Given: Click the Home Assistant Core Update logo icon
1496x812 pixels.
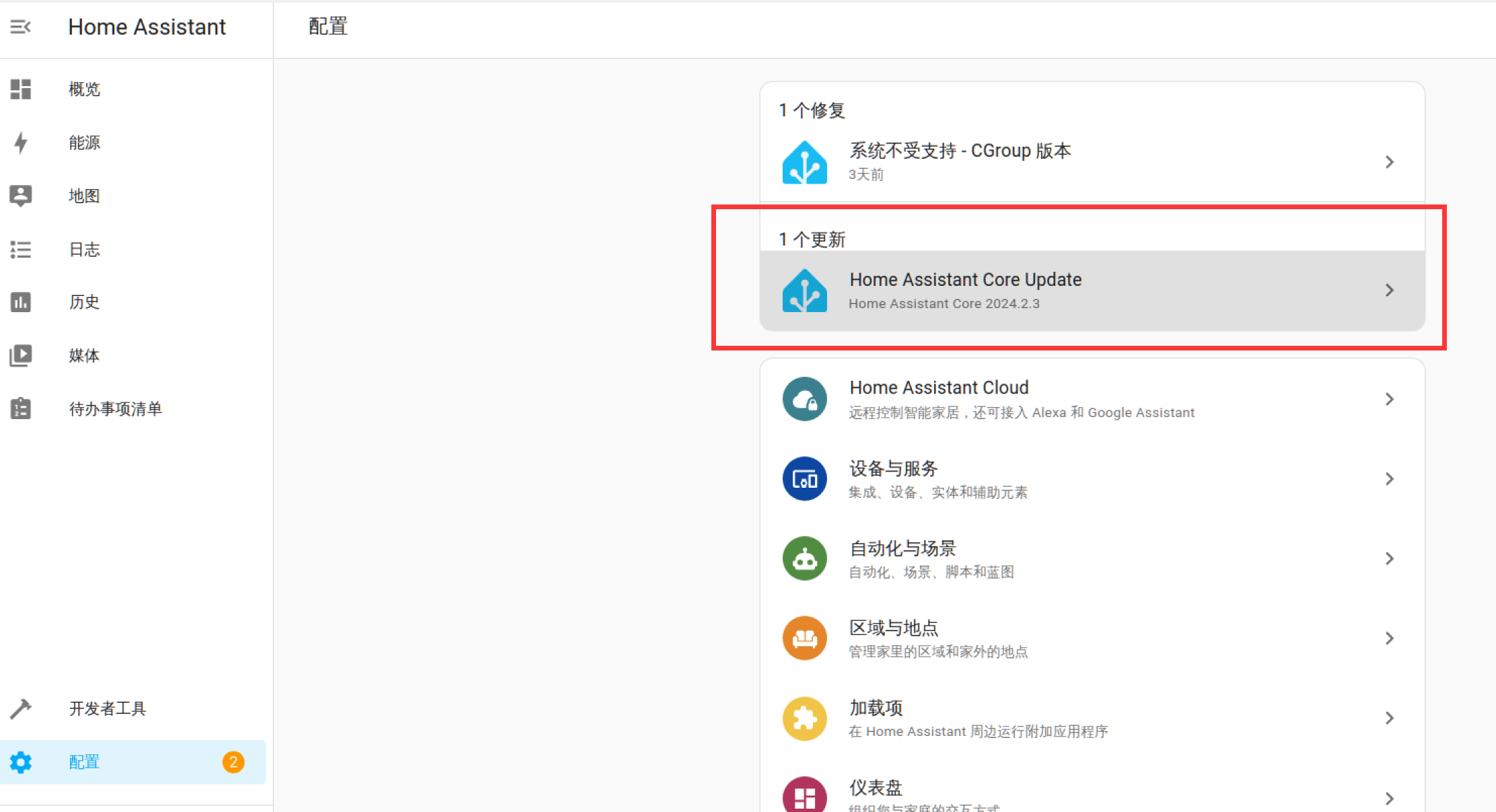Looking at the screenshot, I should (805, 291).
